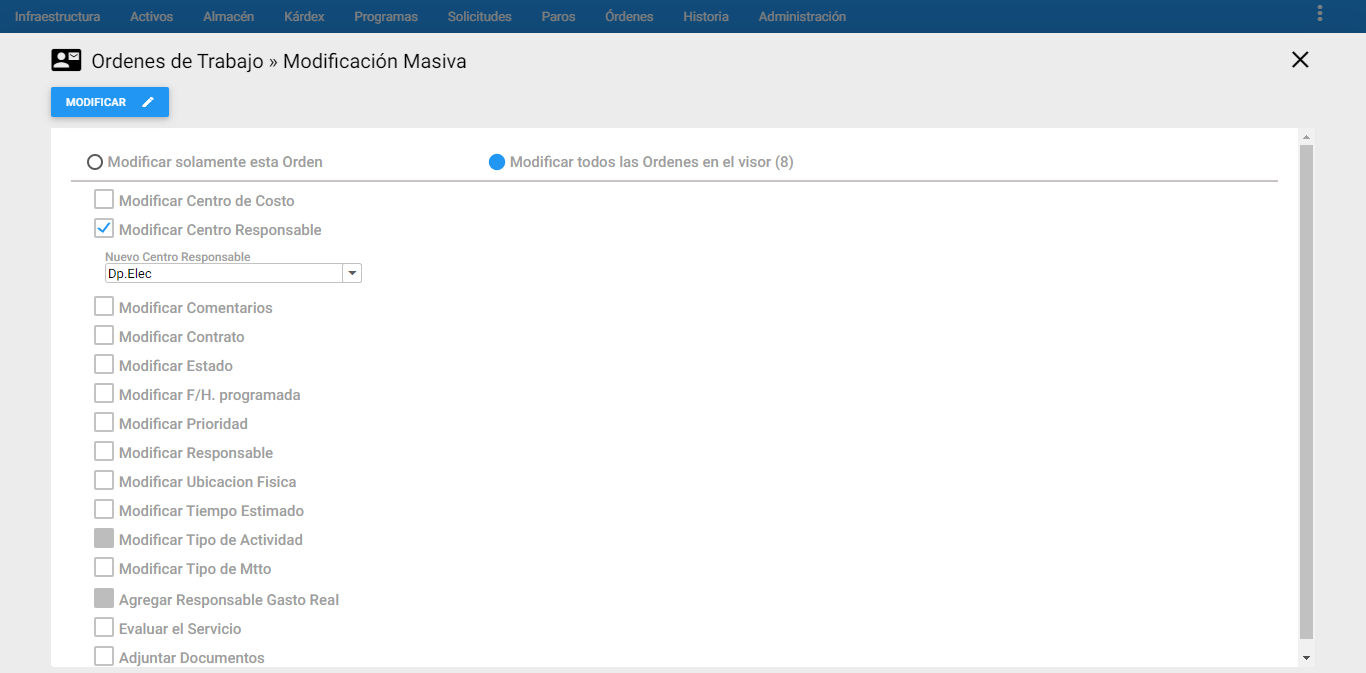Viewport: 1366px width, 673px height.
Task: Select Modificar todos las Ordenes en el visor
Action: 497,162
